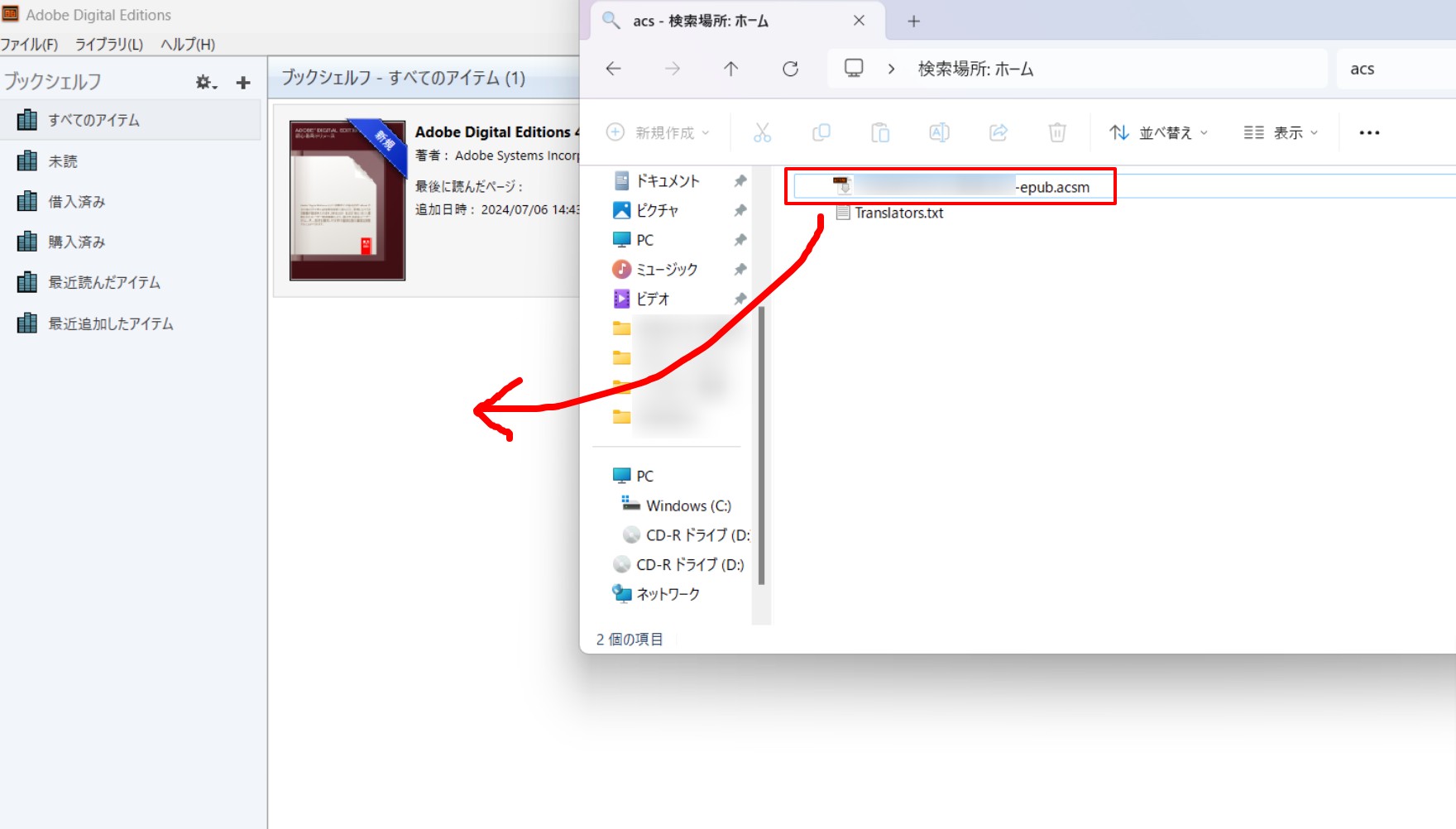This screenshot has width=1456, height=829.
Task: Click the pin icon next to ビデオ
Action: click(740, 299)
